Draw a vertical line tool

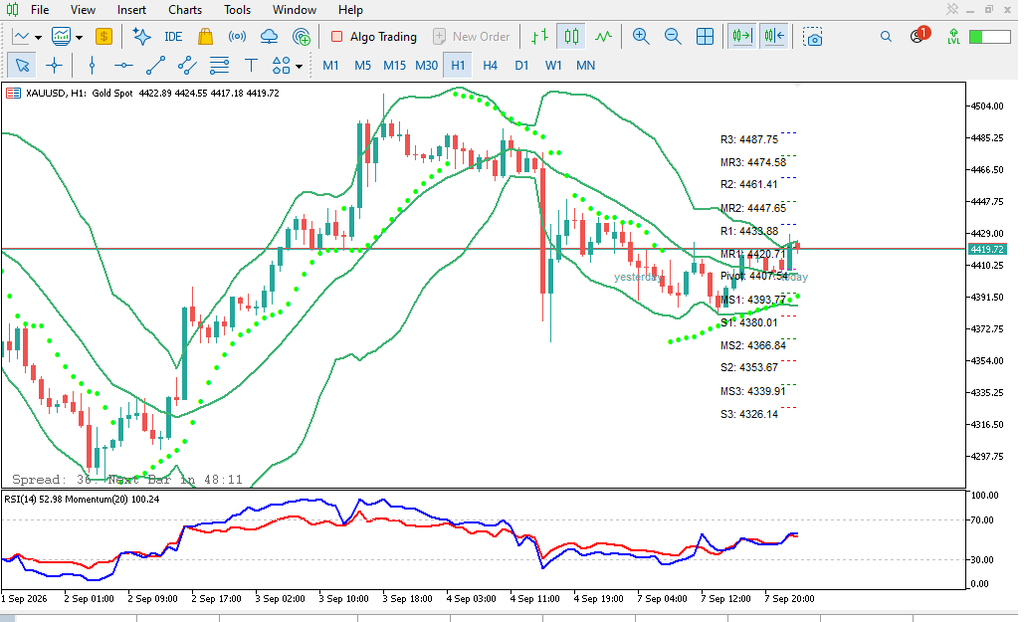click(92, 65)
